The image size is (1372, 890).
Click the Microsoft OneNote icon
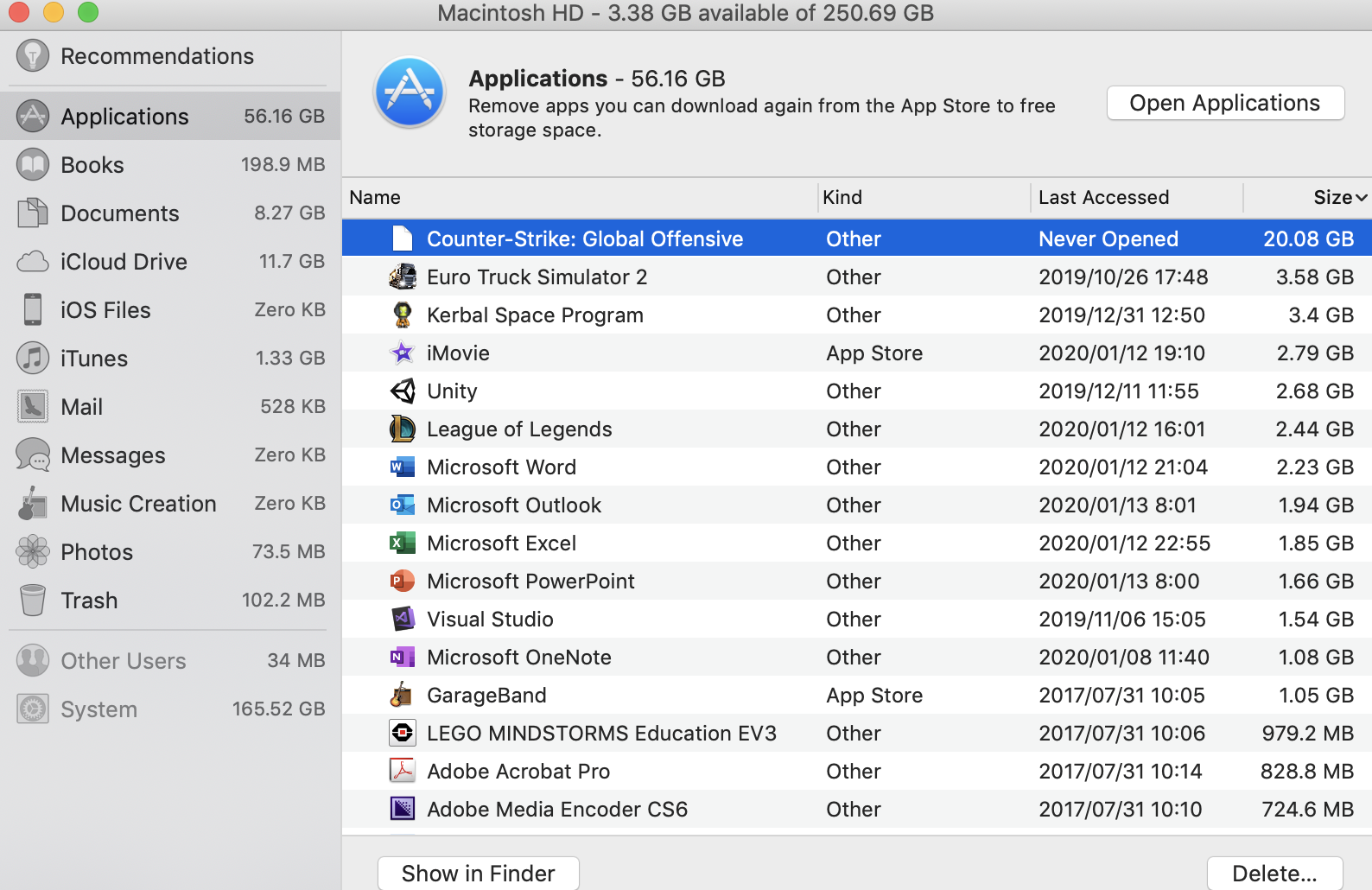403,657
